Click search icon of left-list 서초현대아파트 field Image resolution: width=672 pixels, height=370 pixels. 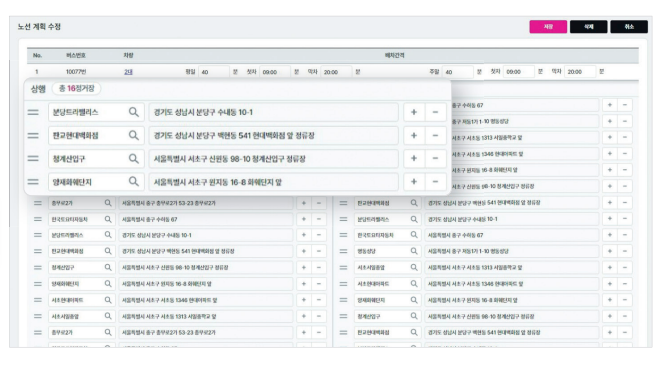pyautogui.click(x=108, y=300)
